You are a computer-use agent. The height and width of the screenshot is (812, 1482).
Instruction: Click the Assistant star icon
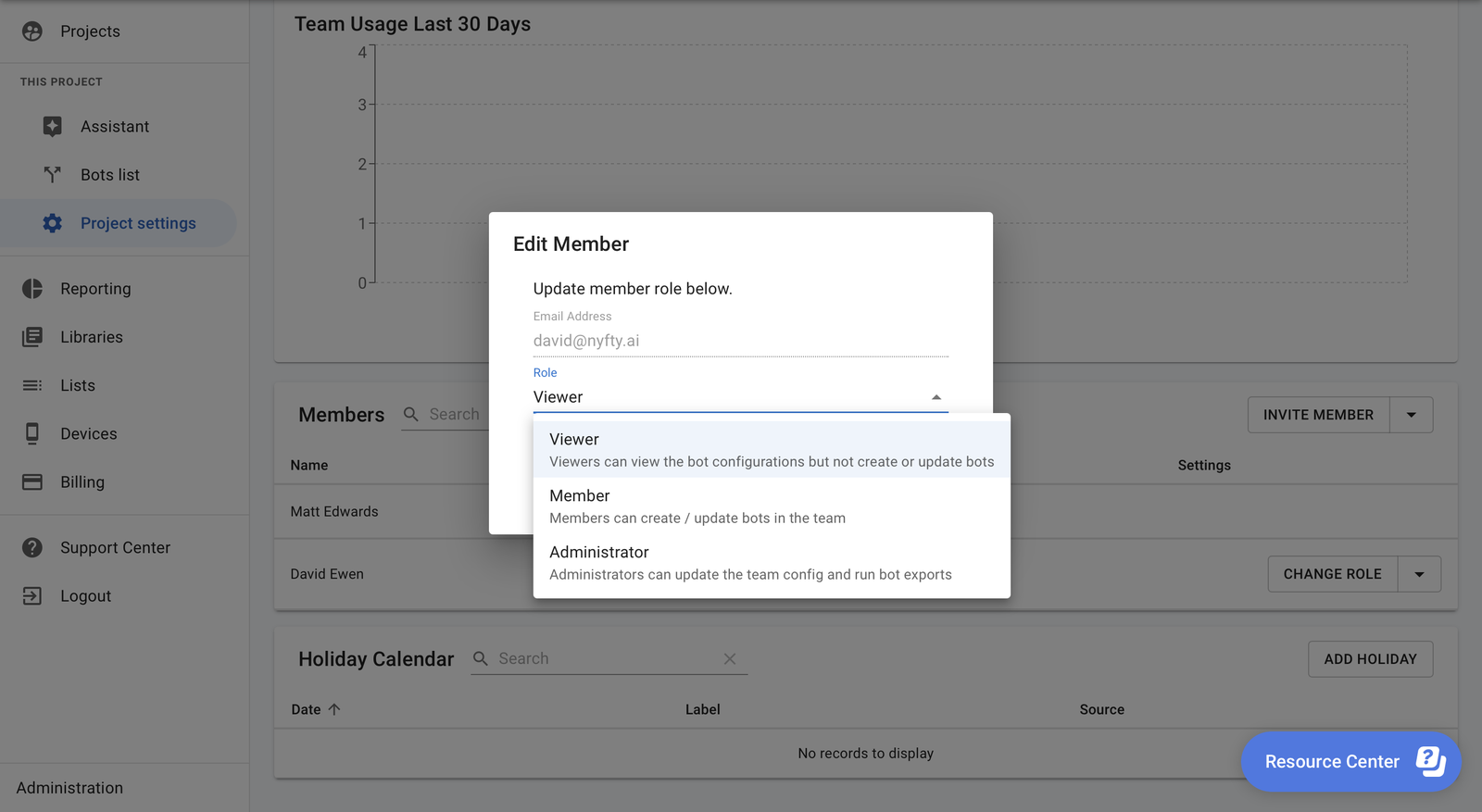(53, 127)
